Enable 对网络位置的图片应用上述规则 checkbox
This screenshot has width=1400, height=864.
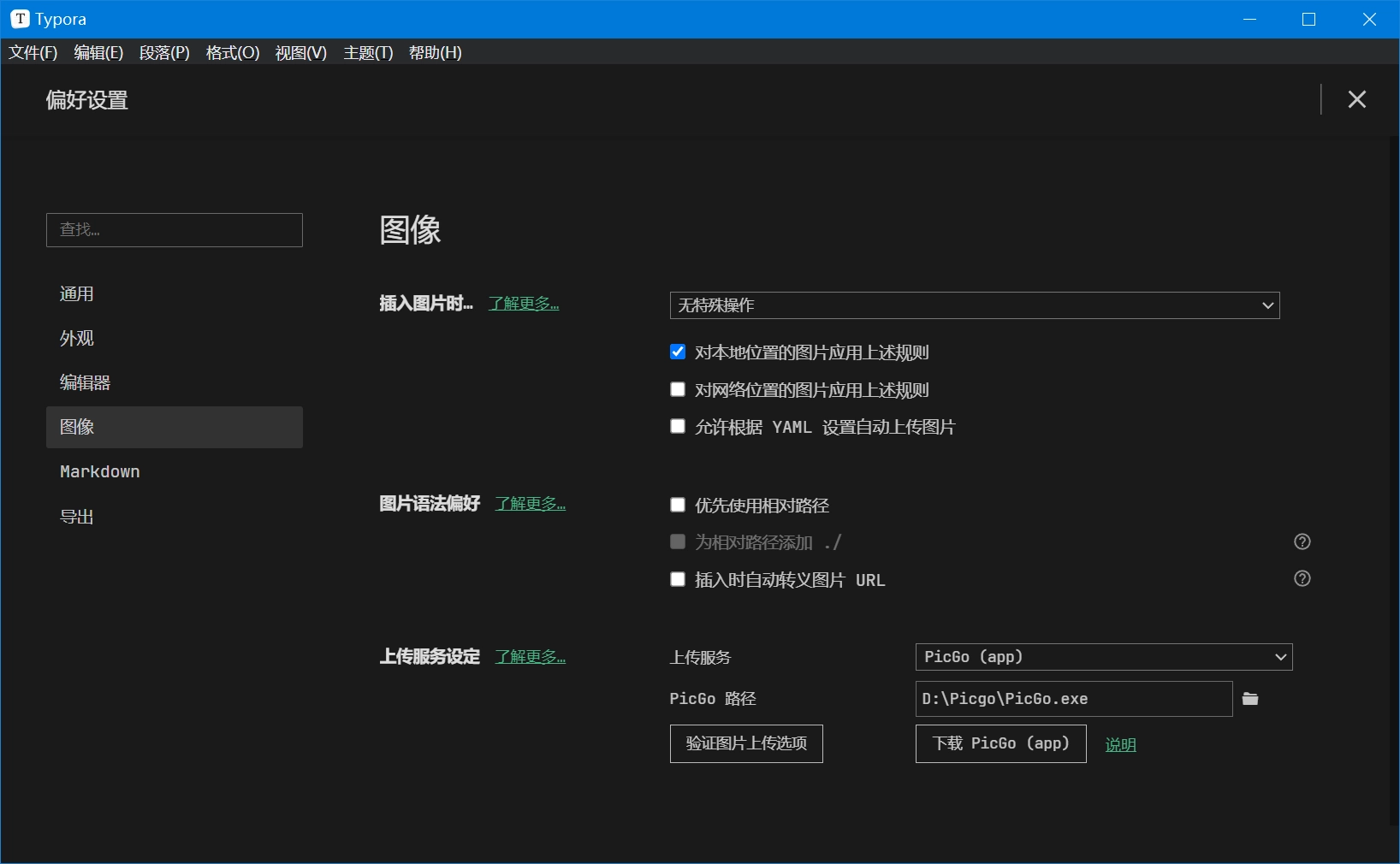point(678,389)
